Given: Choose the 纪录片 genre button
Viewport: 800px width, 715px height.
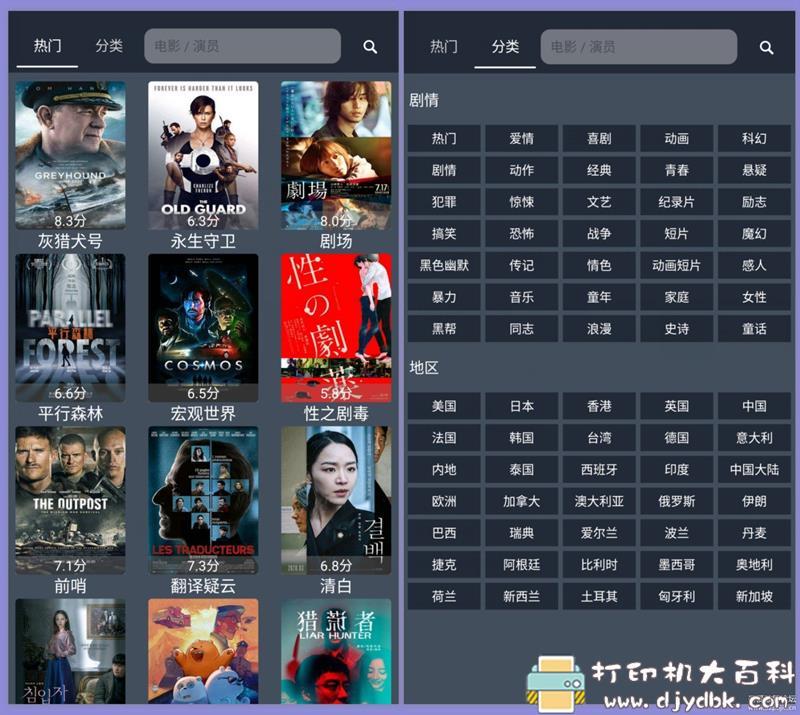Looking at the screenshot, I should click(x=677, y=202).
